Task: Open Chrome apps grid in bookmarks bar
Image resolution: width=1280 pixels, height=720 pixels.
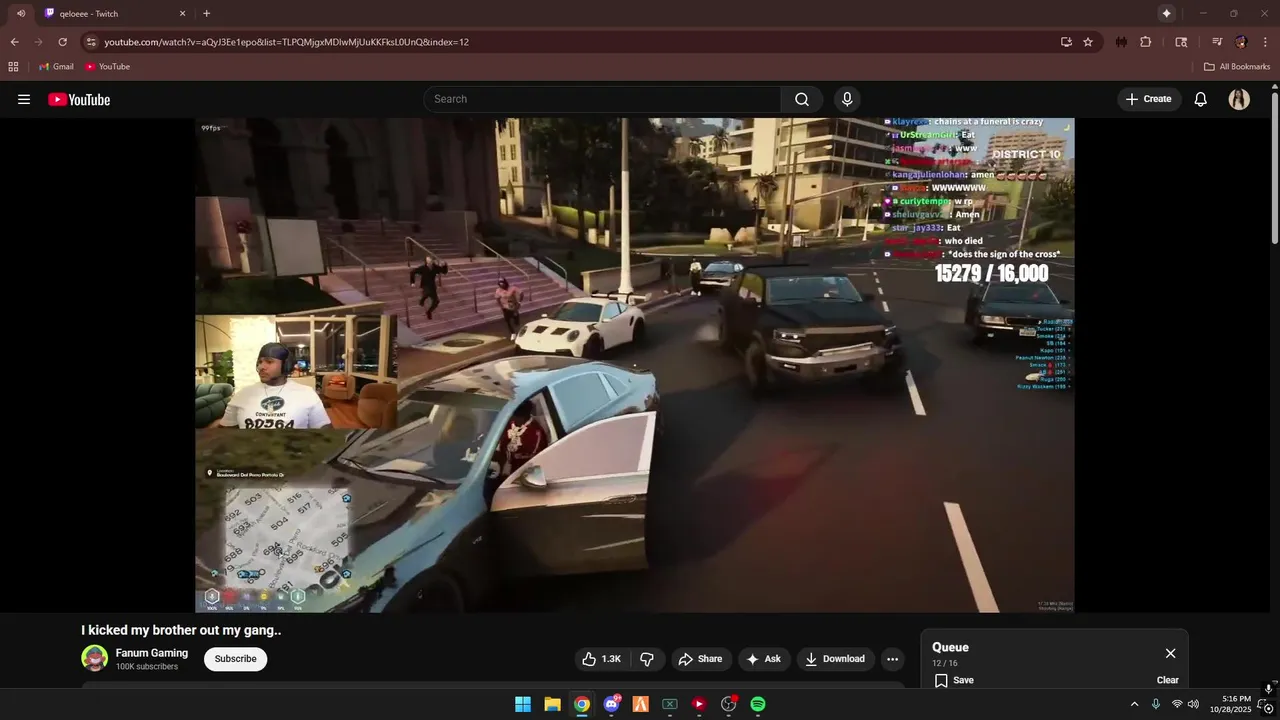Action: coord(13,67)
